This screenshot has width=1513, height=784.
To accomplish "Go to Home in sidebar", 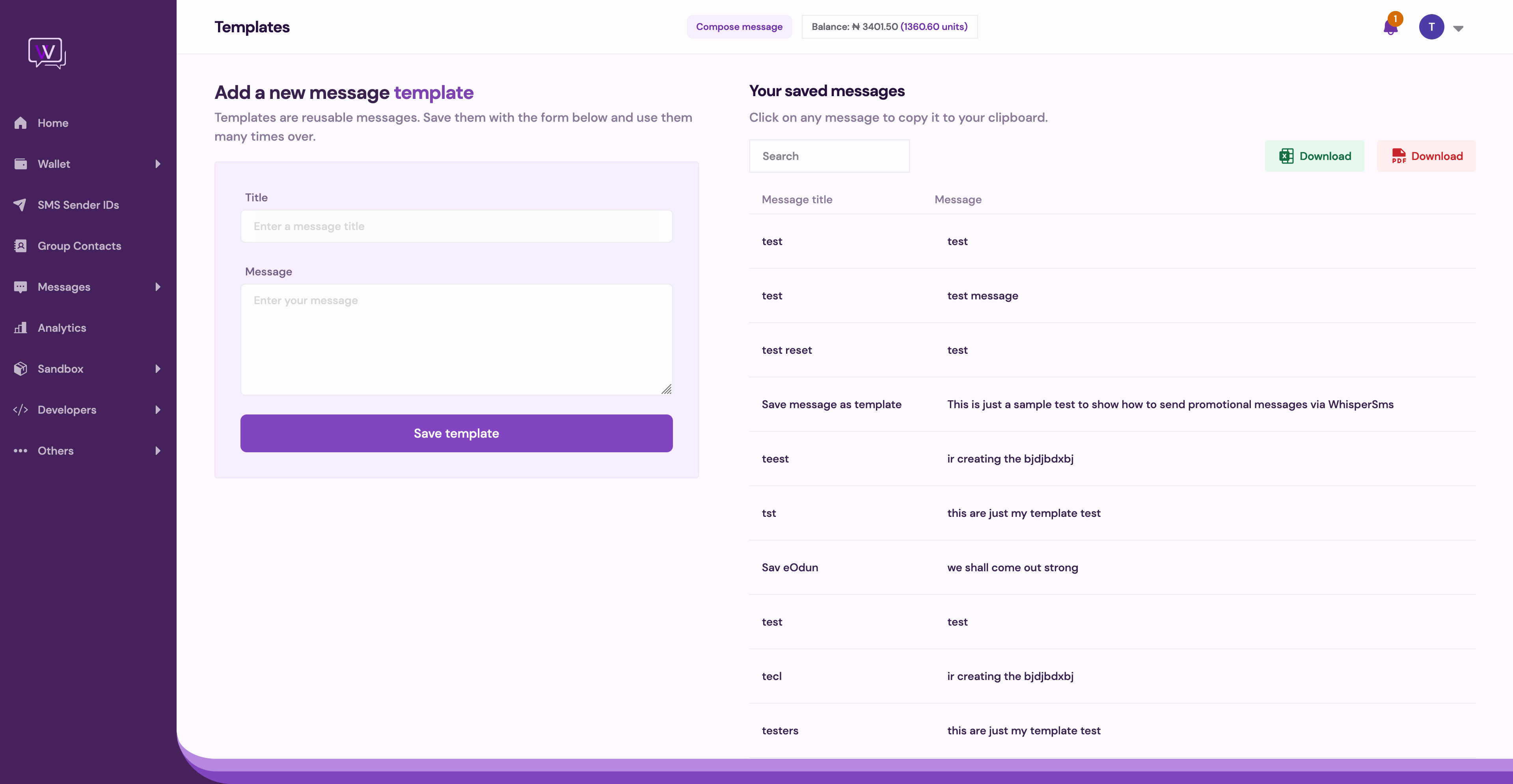I will pos(53,123).
